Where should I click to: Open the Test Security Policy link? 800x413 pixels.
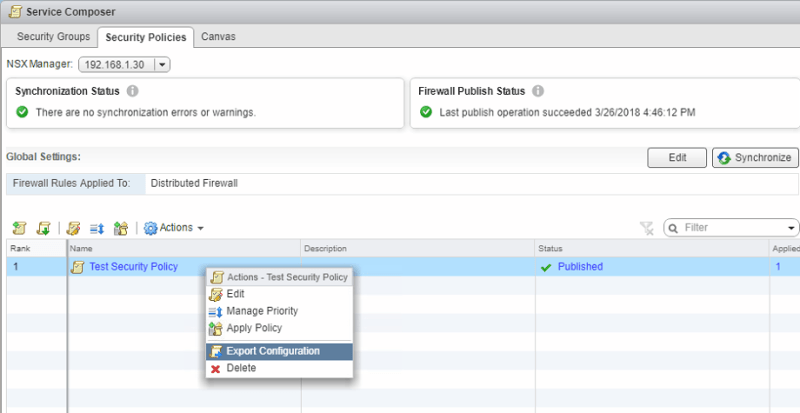pos(134,267)
